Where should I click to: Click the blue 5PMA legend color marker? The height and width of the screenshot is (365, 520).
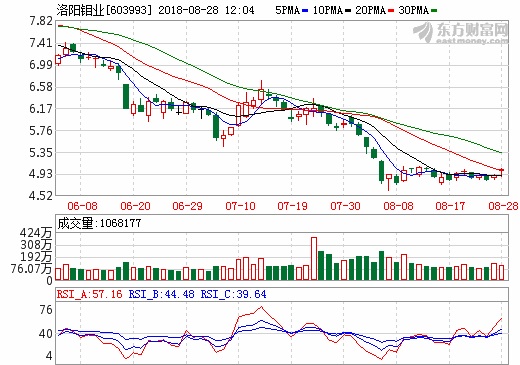(305, 11)
